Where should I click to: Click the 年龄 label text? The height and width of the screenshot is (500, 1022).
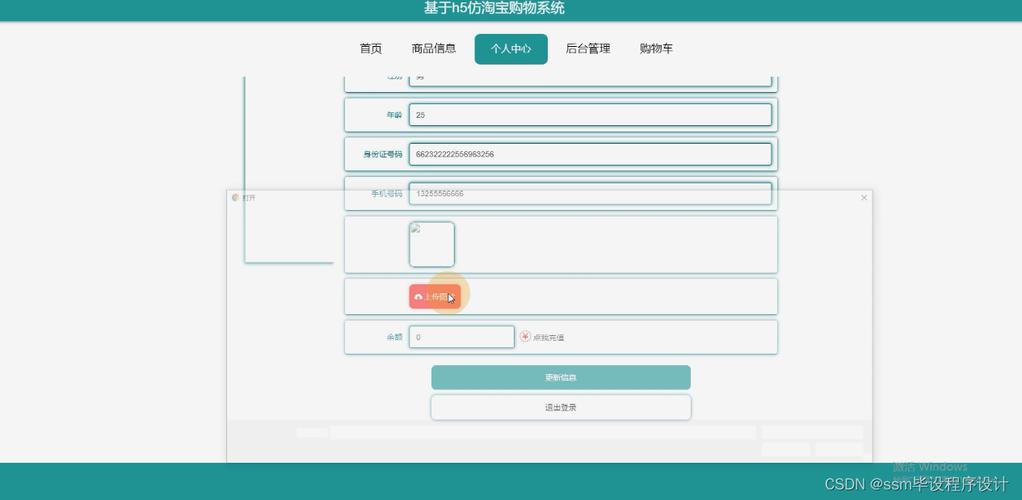tap(394, 115)
